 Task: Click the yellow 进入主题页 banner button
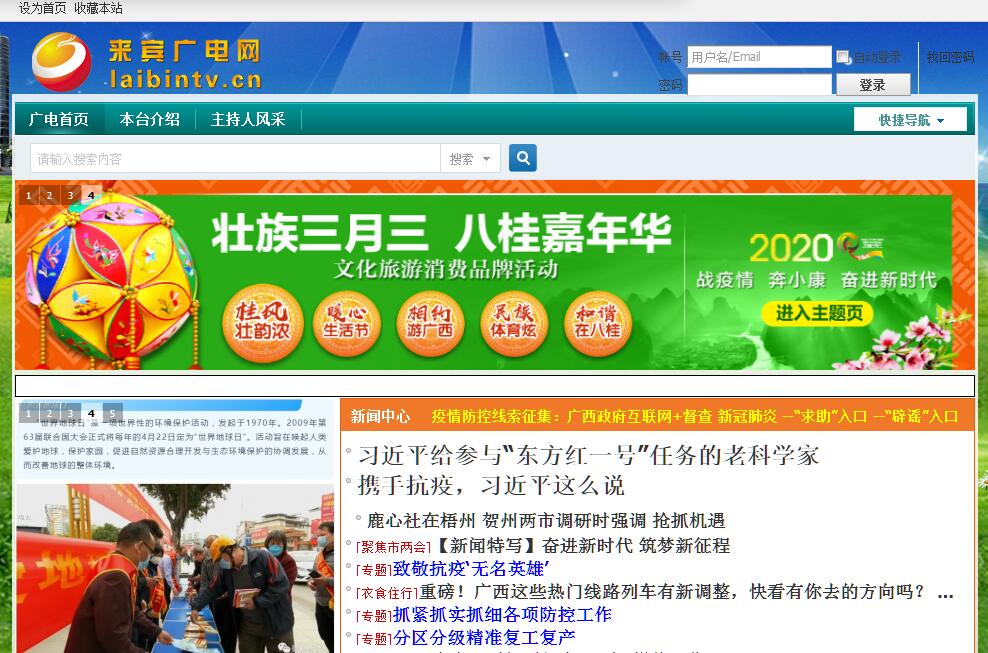click(x=818, y=313)
